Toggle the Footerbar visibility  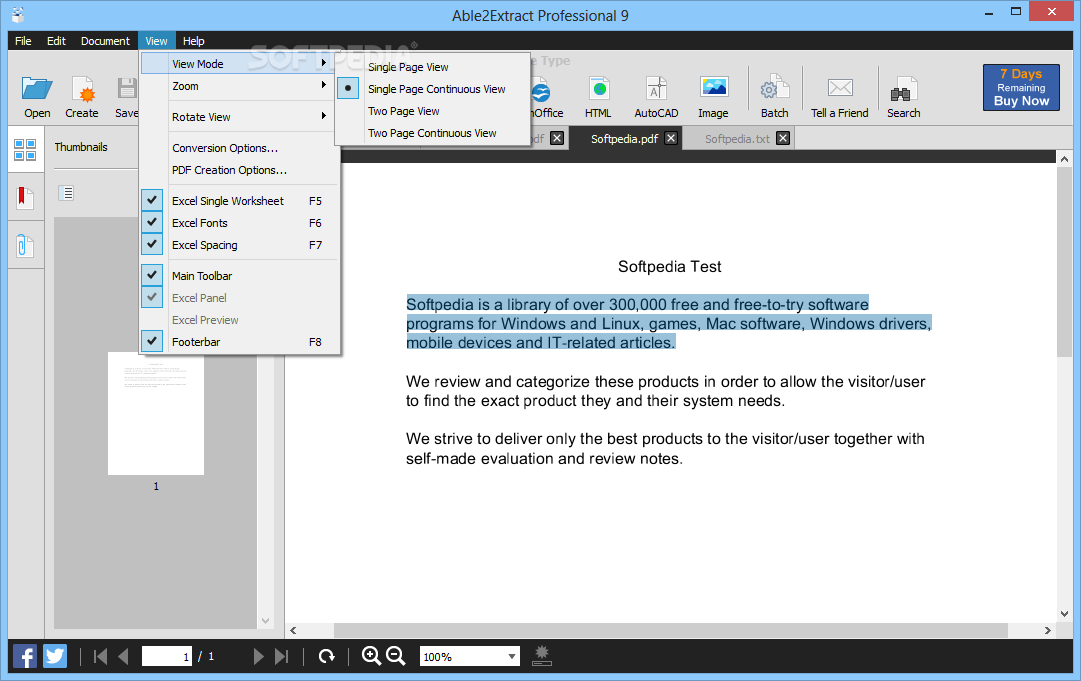tap(240, 342)
